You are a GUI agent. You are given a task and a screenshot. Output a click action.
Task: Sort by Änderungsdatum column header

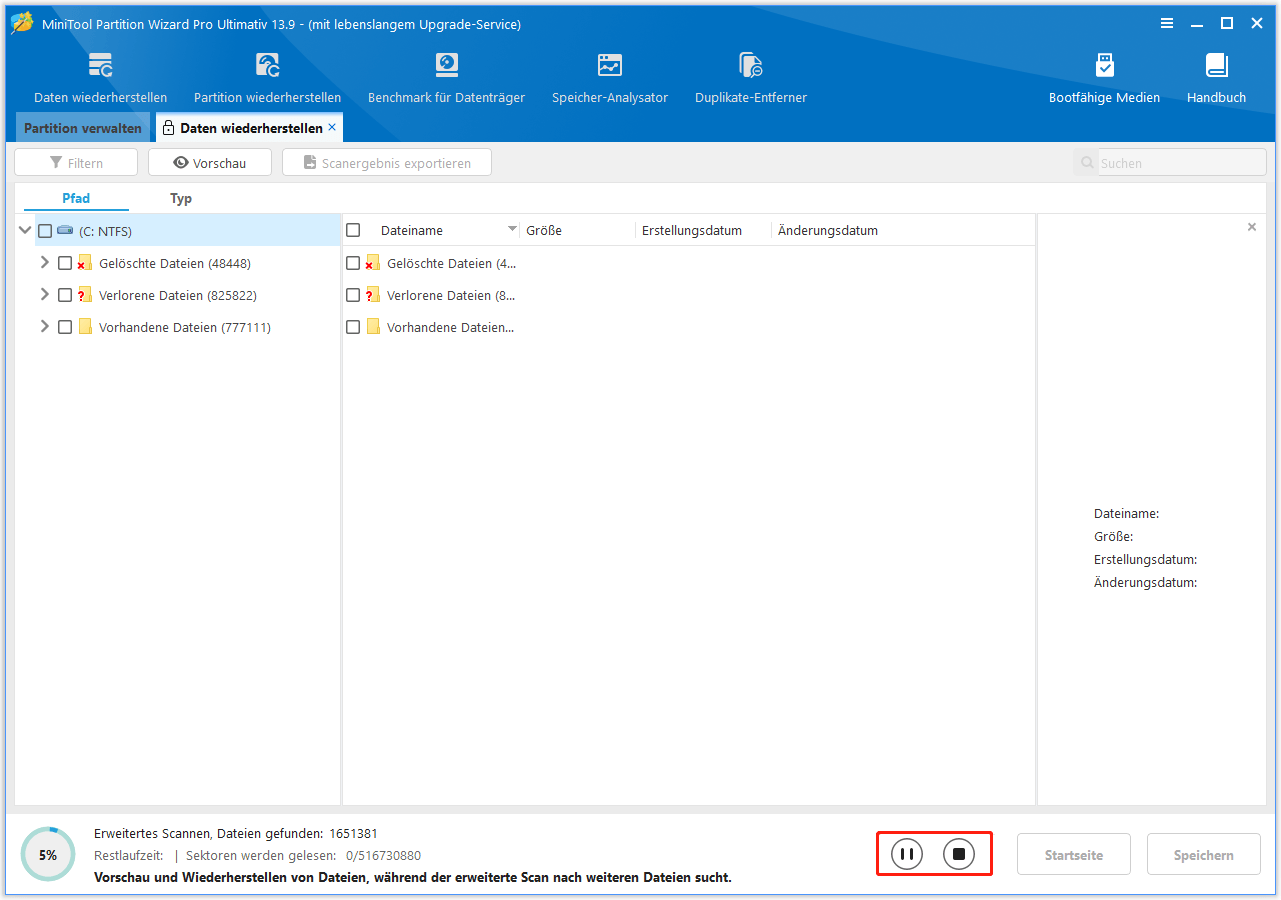828,230
